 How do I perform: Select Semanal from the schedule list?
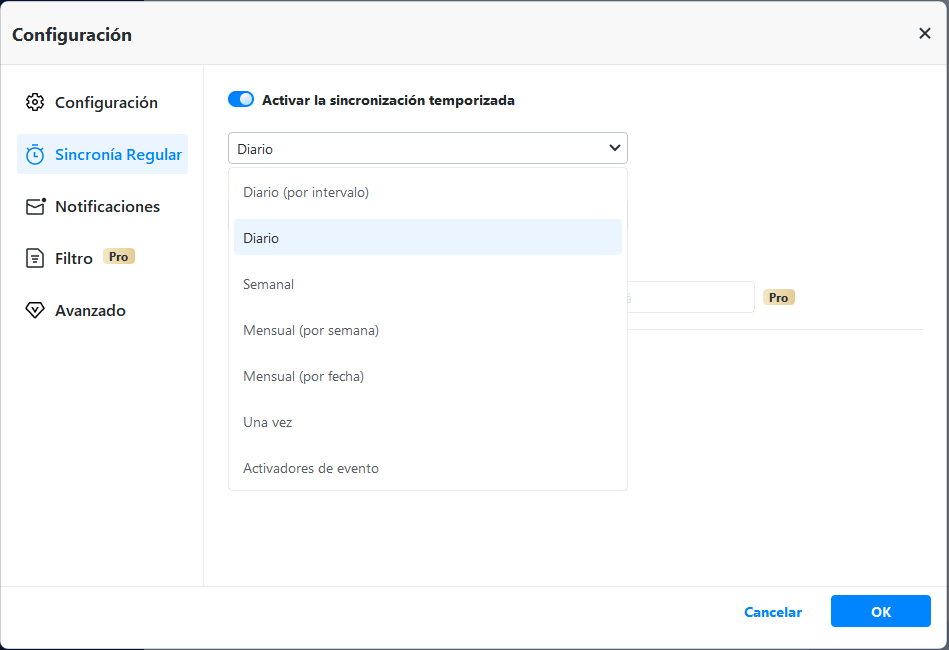tap(269, 284)
